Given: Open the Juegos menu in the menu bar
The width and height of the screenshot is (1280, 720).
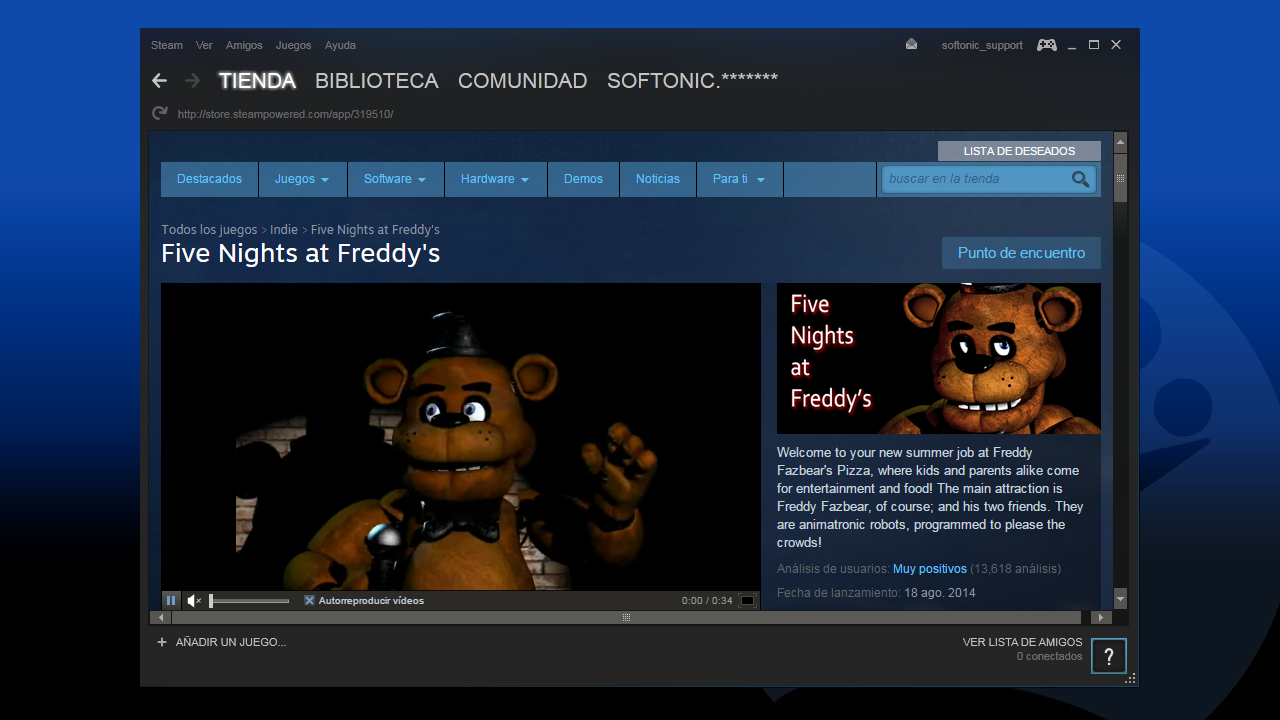Looking at the screenshot, I should pos(293,45).
